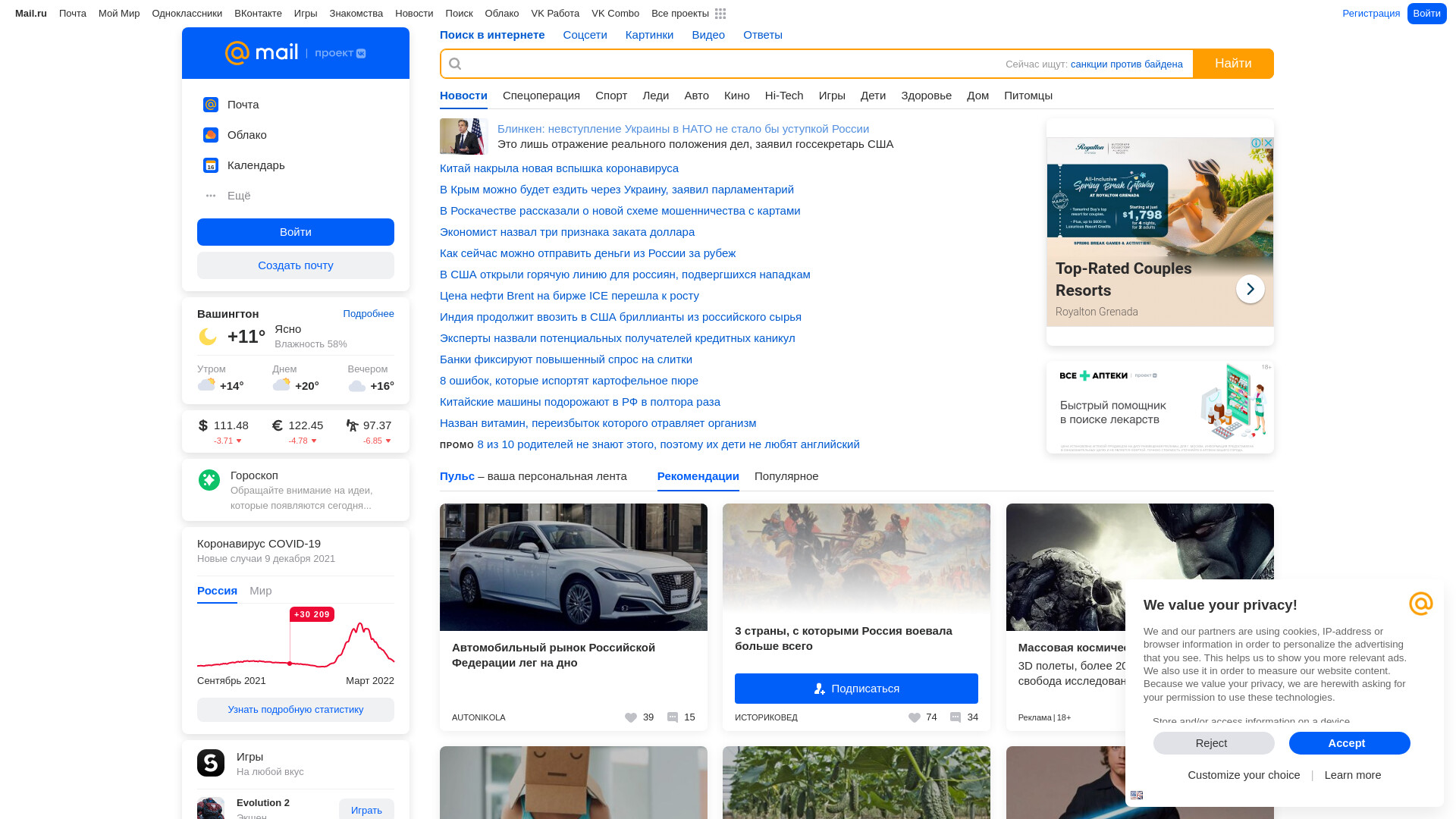Open news about Китай coronavirus outbreak
This screenshot has height=819, width=1456.
[559, 168]
